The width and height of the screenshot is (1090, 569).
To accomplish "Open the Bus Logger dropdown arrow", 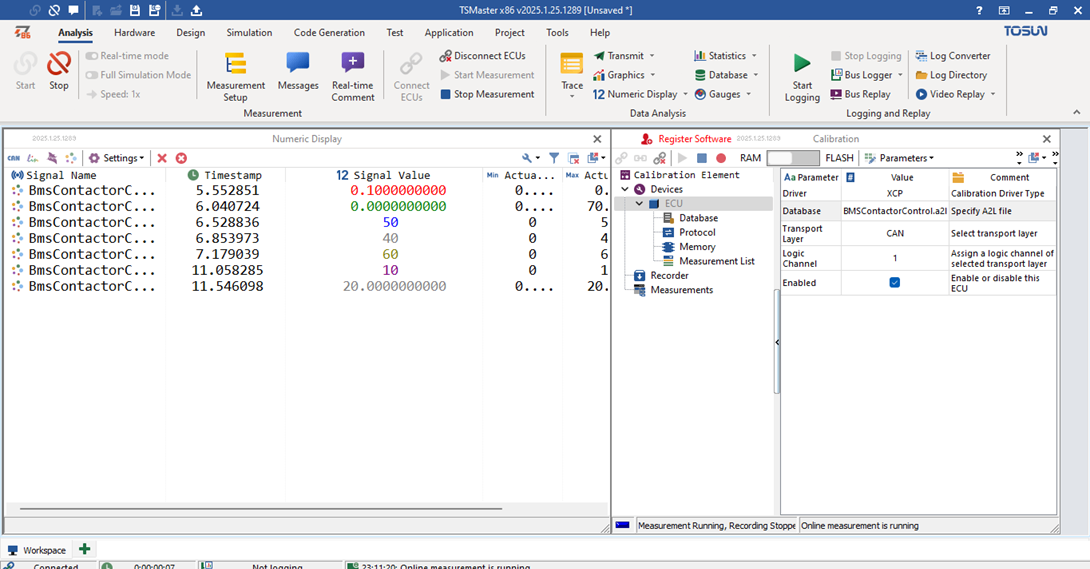I will tap(900, 75).
